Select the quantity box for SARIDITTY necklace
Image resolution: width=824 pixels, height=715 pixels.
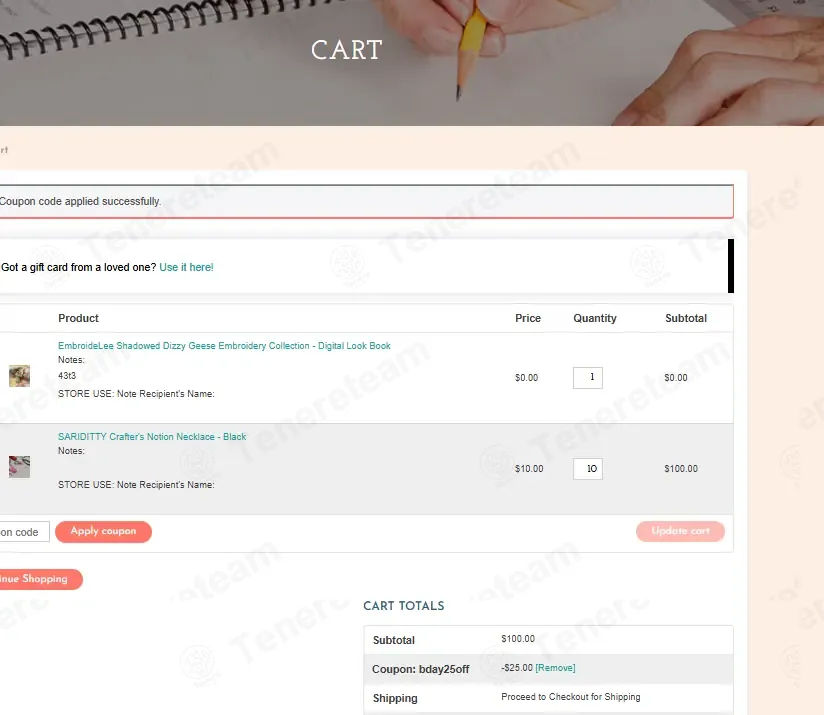coord(587,469)
